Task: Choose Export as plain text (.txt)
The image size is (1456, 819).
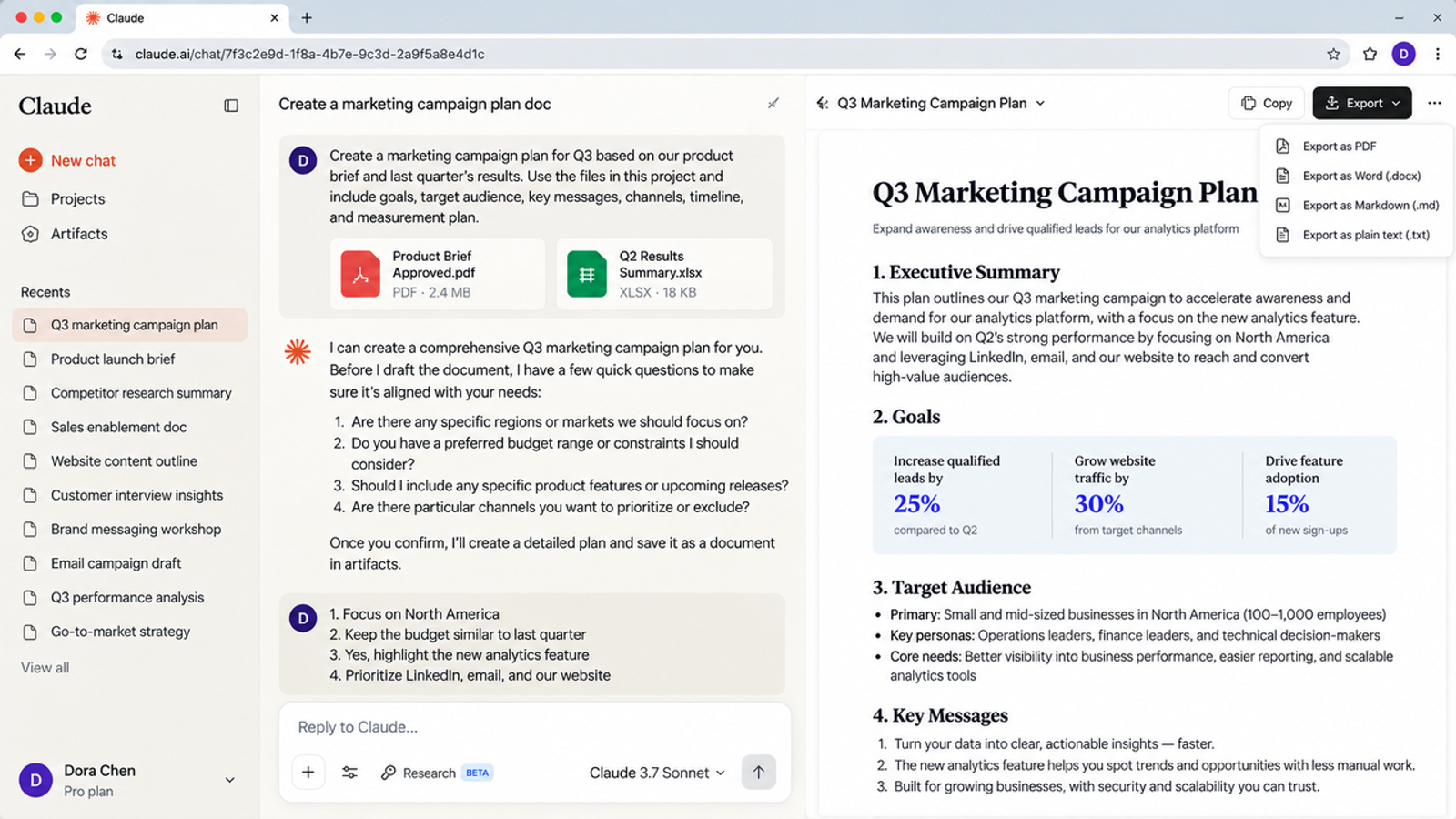Action: [1356, 235]
